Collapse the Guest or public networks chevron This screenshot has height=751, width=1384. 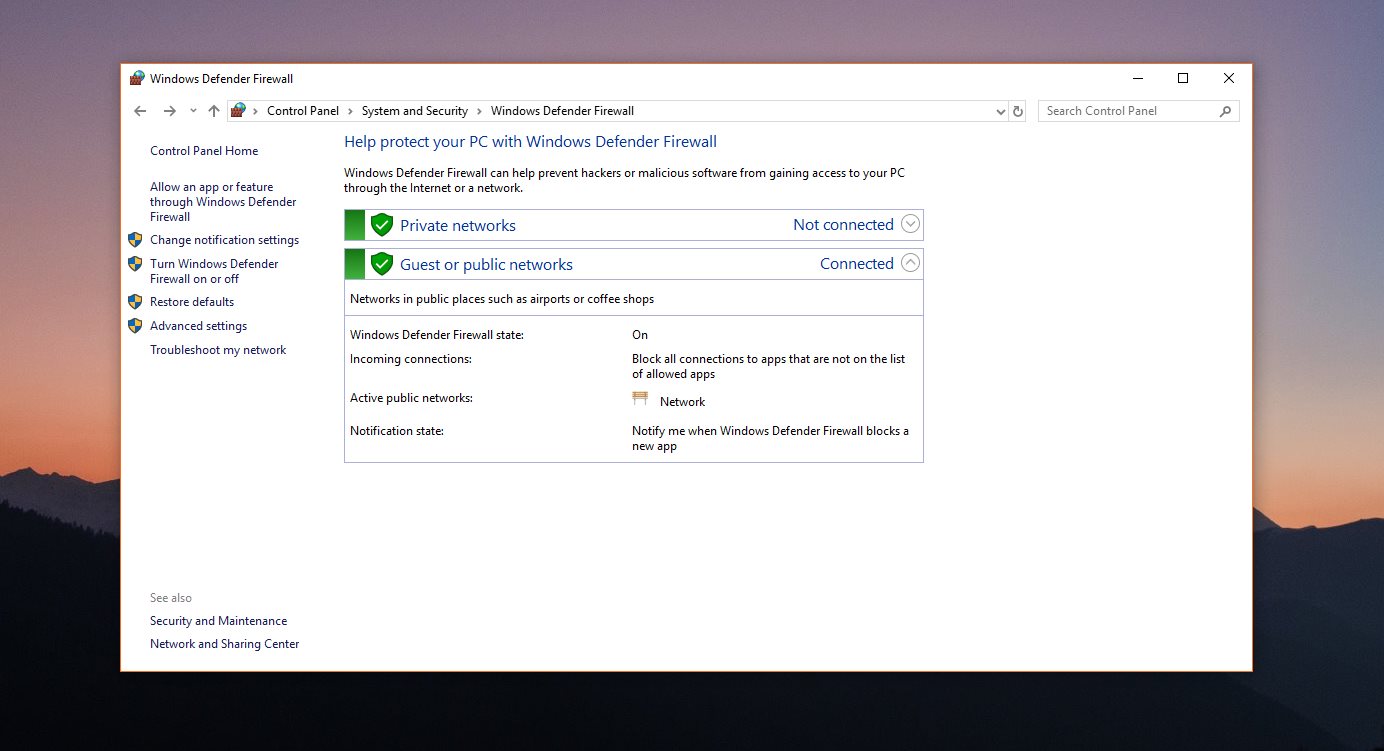[910, 263]
